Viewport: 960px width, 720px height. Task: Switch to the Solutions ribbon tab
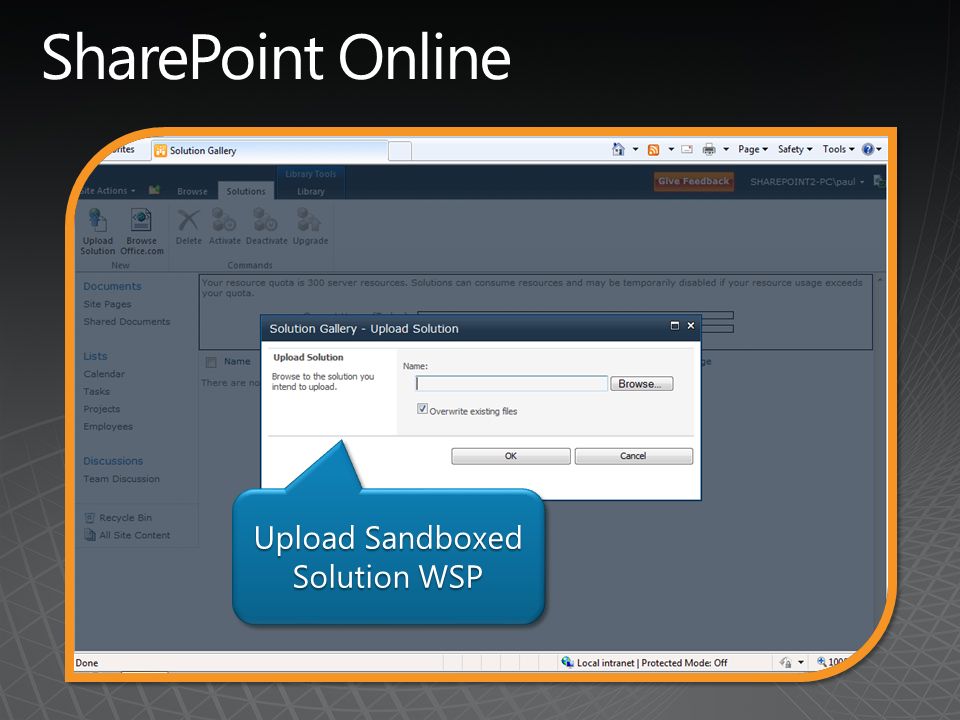click(x=246, y=191)
